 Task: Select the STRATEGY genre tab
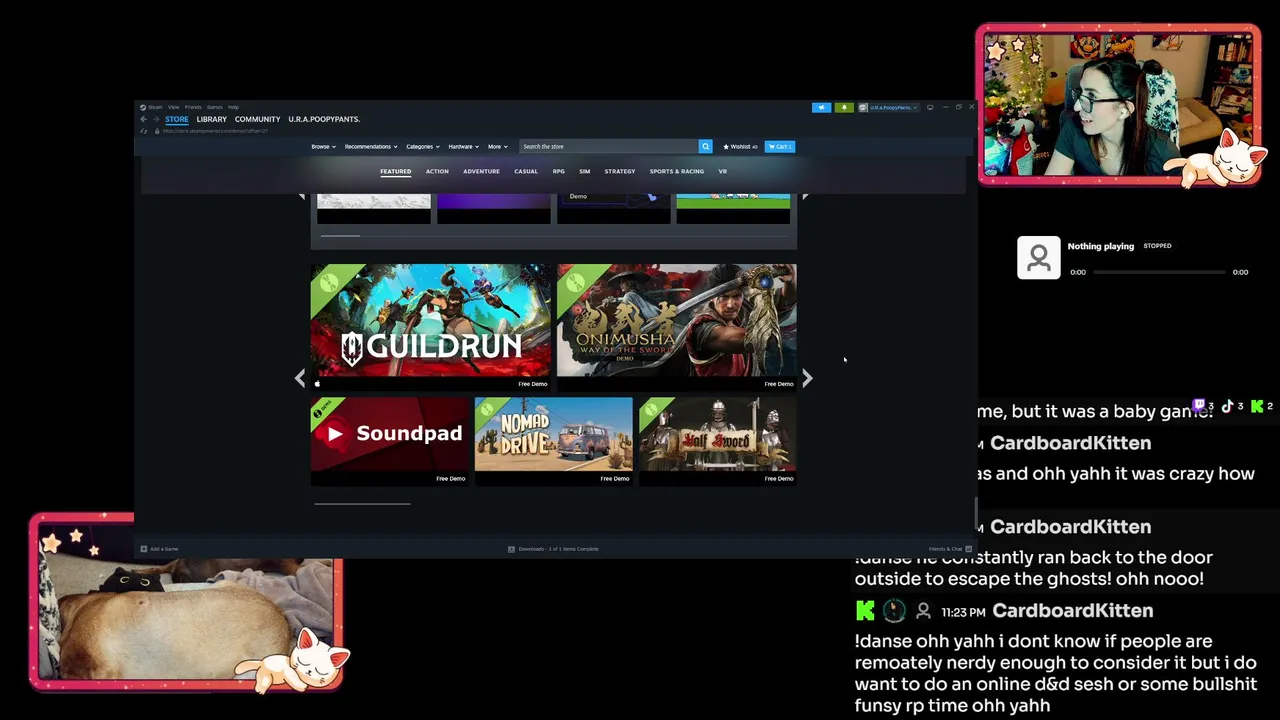[620, 171]
